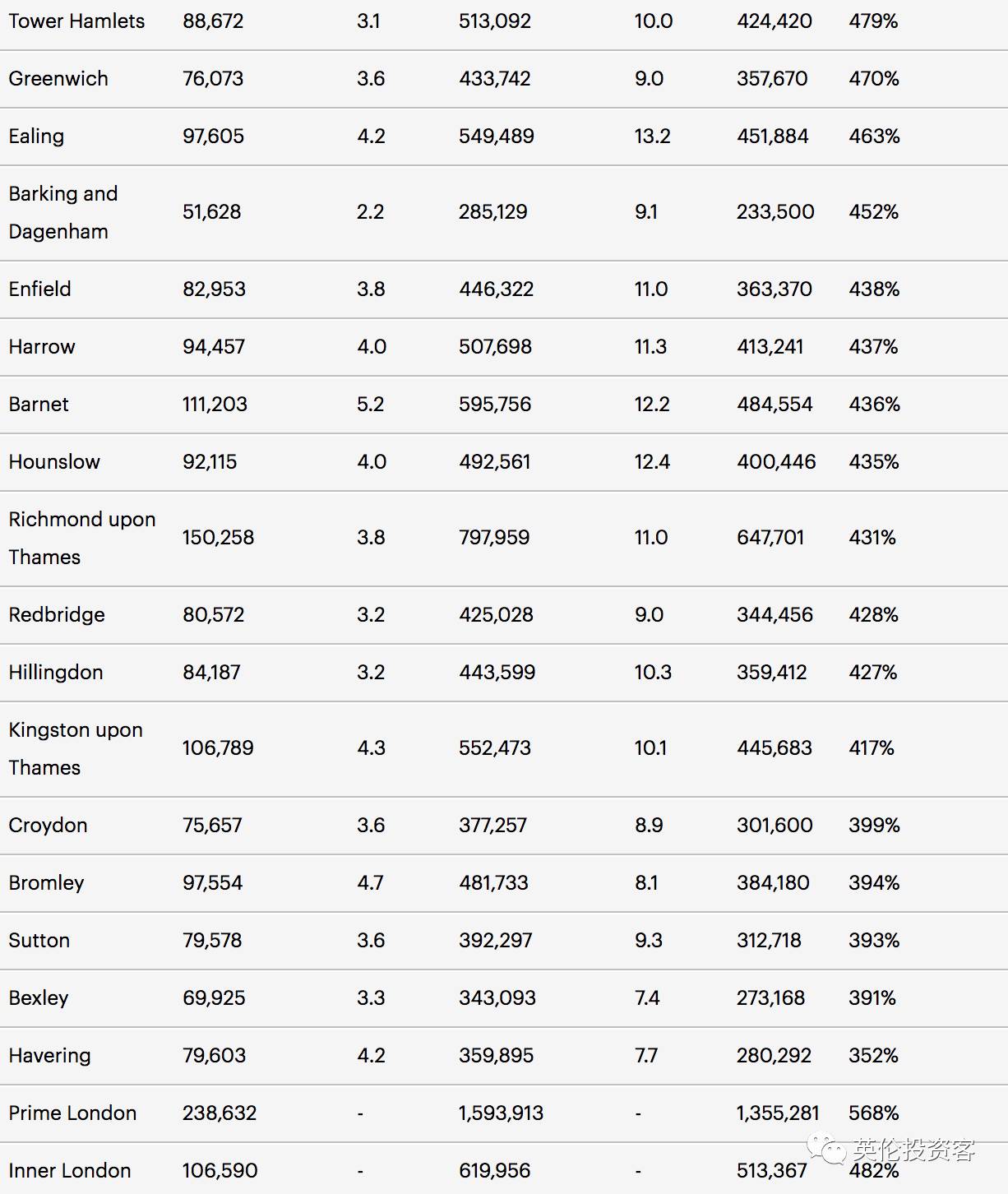The image size is (1008, 1194).
Task: Click the Kingston upon Thames label
Action: (76, 748)
